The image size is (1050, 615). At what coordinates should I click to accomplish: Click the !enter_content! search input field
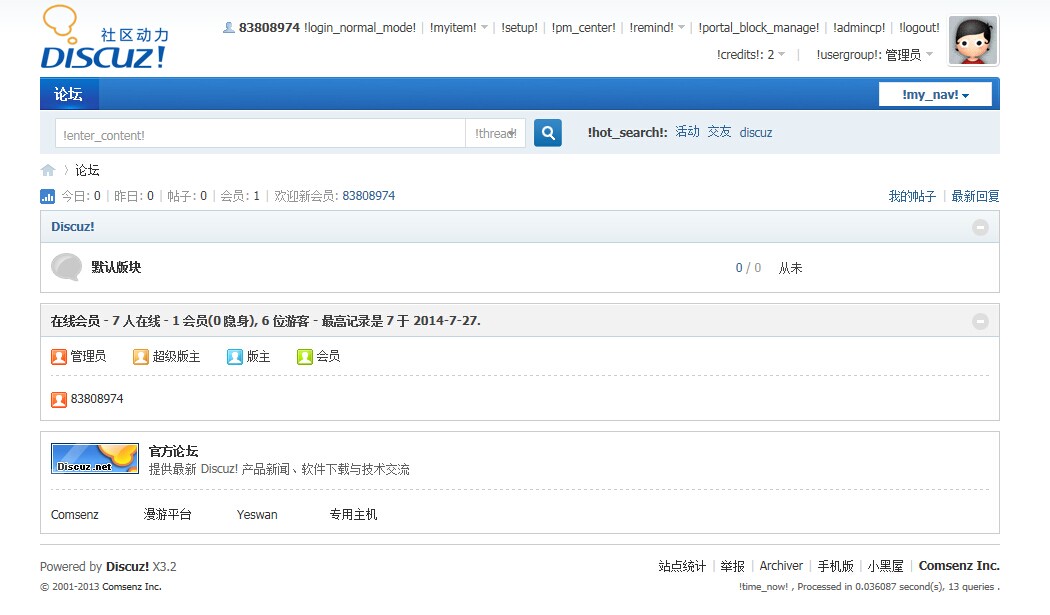pyautogui.click(x=260, y=132)
